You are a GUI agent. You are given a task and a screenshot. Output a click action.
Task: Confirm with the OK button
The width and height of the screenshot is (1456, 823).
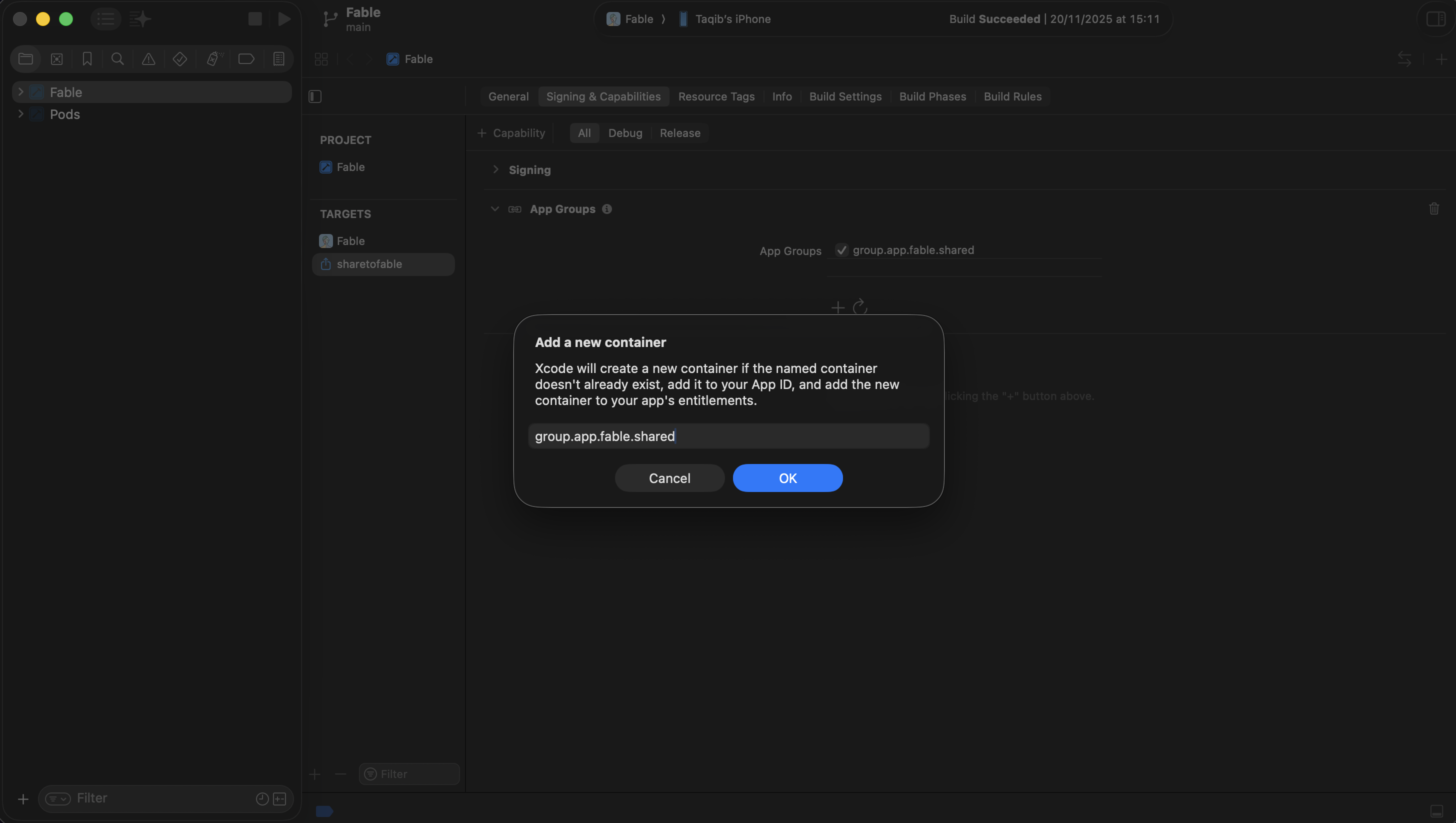(x=787, y=477)
